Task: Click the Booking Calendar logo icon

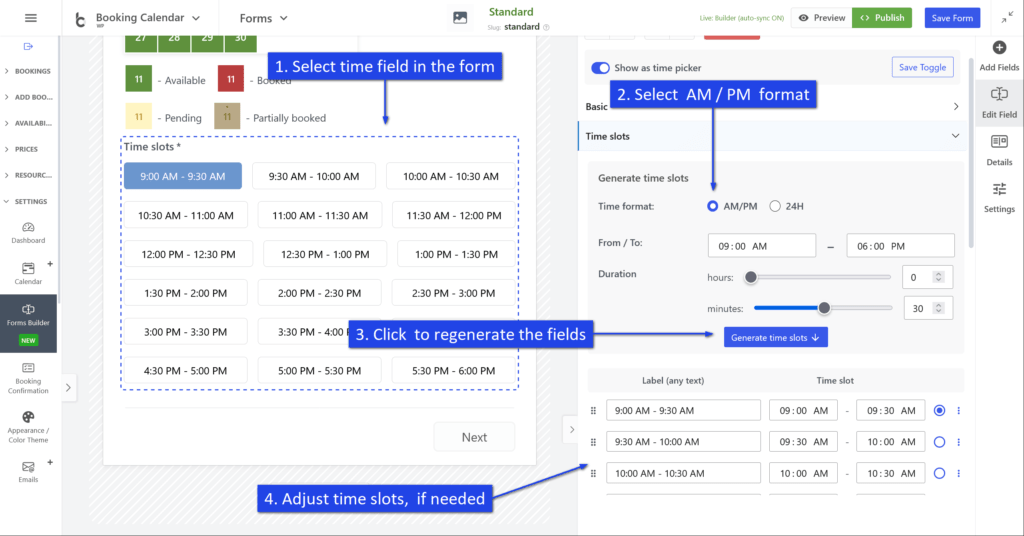Action: point(80,20)
